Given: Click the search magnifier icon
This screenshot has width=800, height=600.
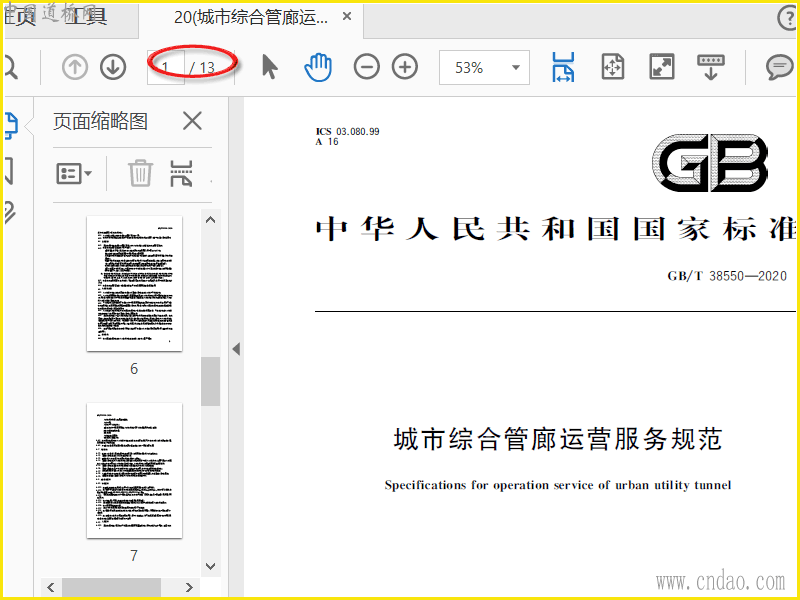Looking at the screenshot, I should point(11,67).
